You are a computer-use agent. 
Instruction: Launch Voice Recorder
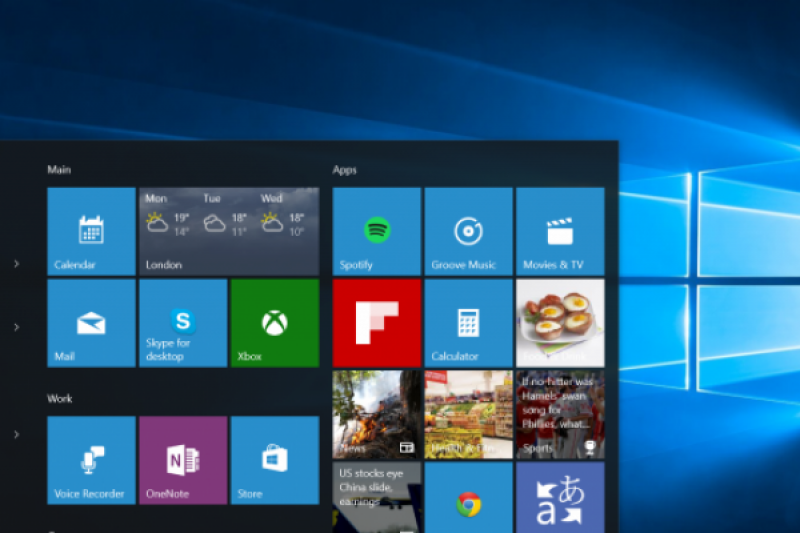(x=91, y=460)
